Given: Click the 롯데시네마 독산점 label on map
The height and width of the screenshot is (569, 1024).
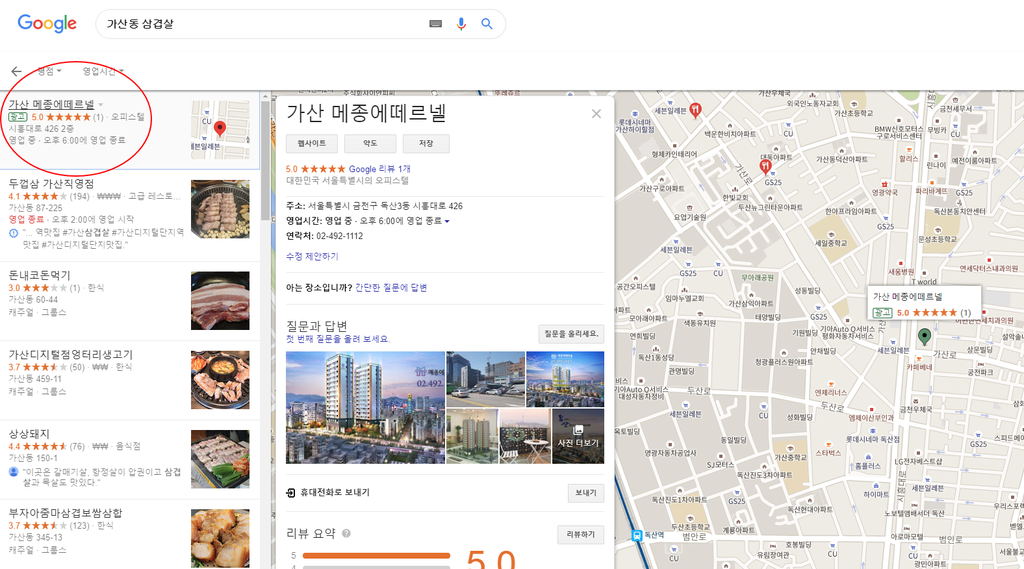Looking at the screenshot, I should (872, 440).
